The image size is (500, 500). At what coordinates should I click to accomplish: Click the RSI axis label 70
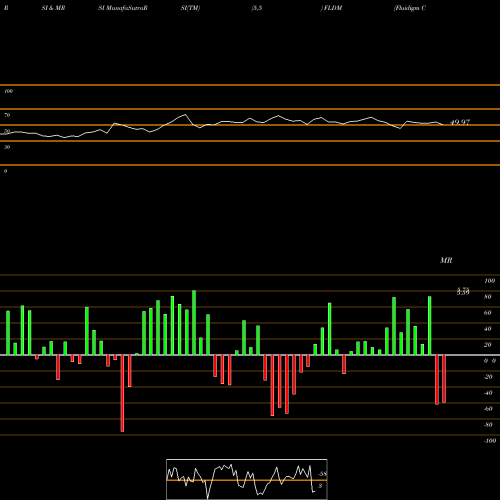click(x=7, y=115)
